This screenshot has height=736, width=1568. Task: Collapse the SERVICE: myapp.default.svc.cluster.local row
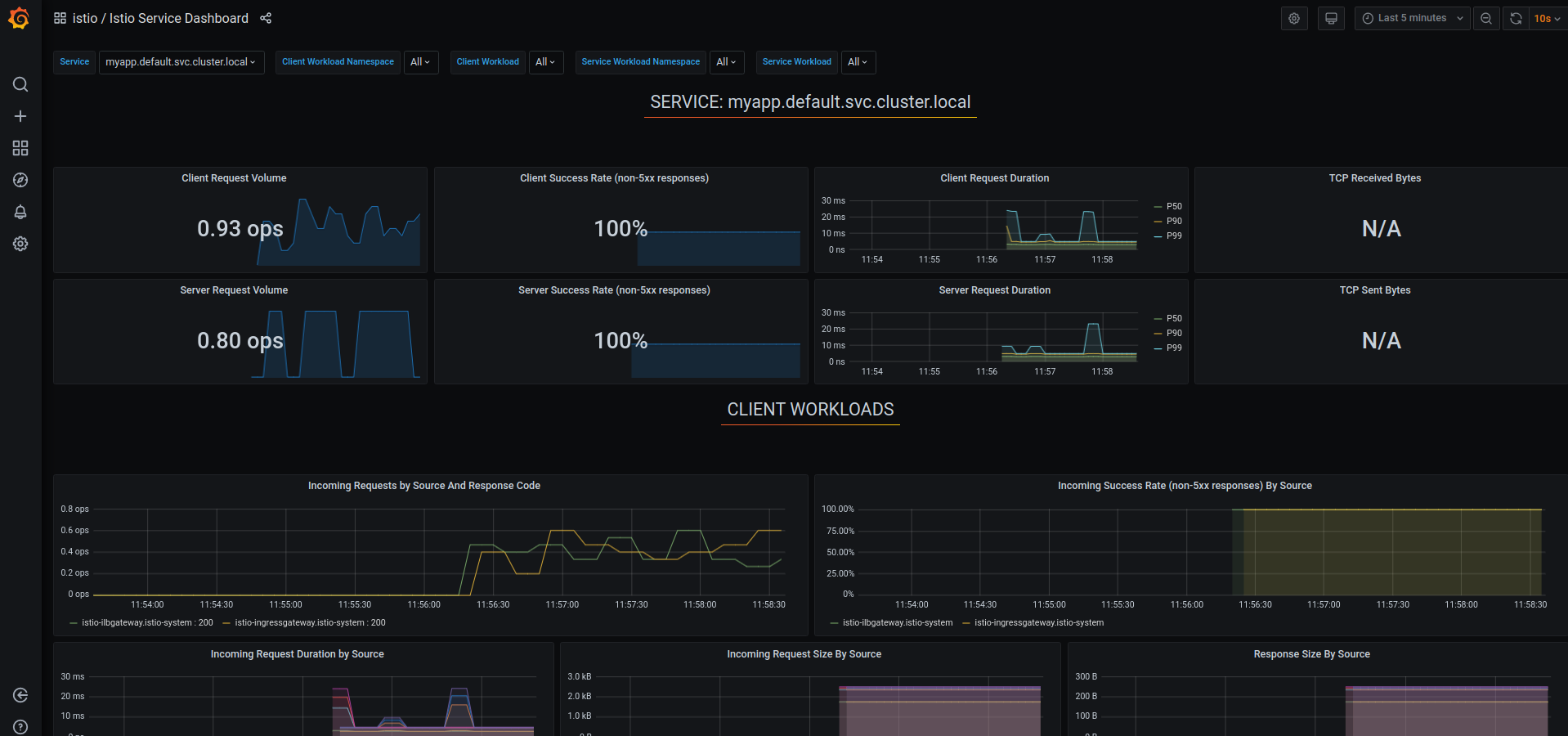tap(810, 102)
